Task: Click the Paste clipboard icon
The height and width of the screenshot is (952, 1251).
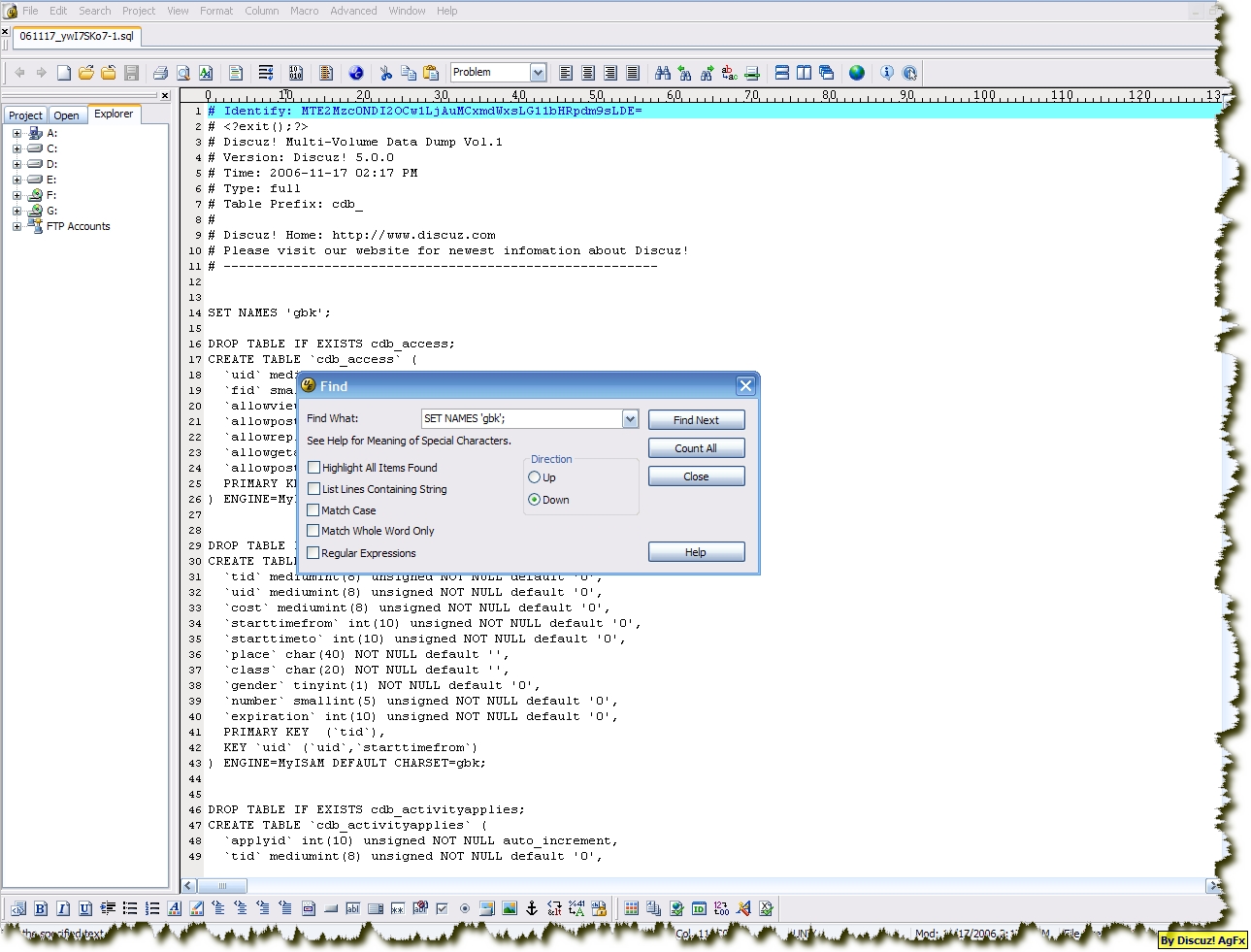Action: coord(431,73)
